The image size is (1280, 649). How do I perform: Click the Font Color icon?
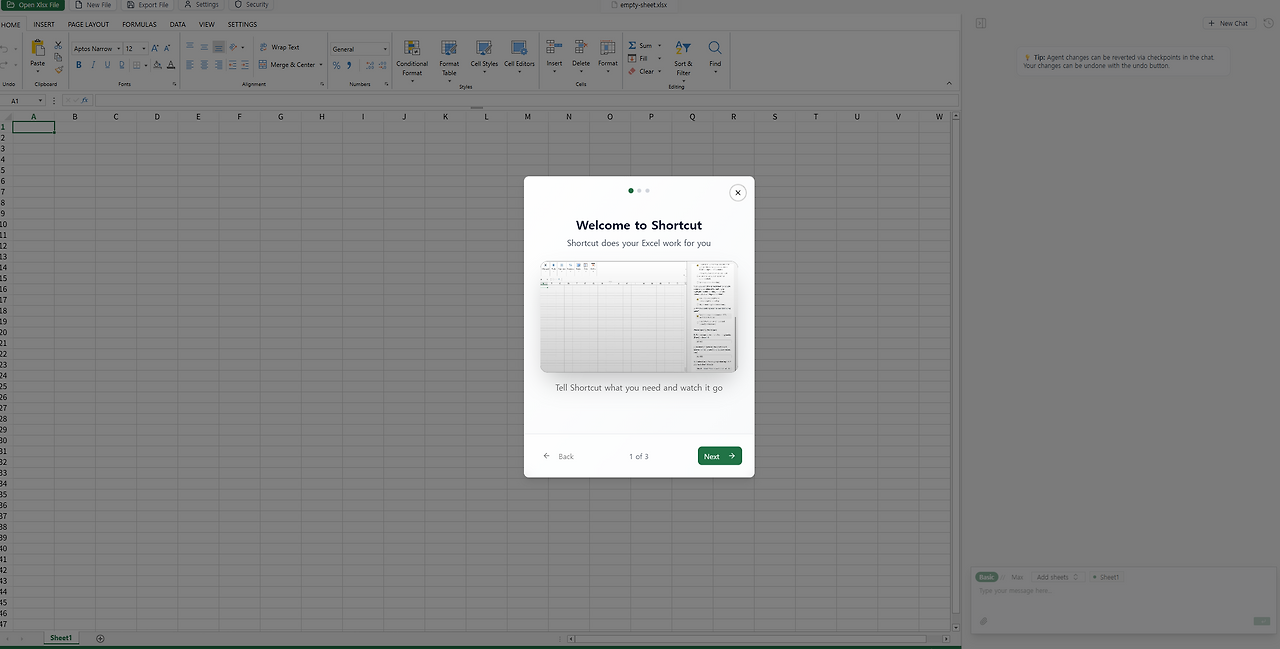(x=171, y=65)
